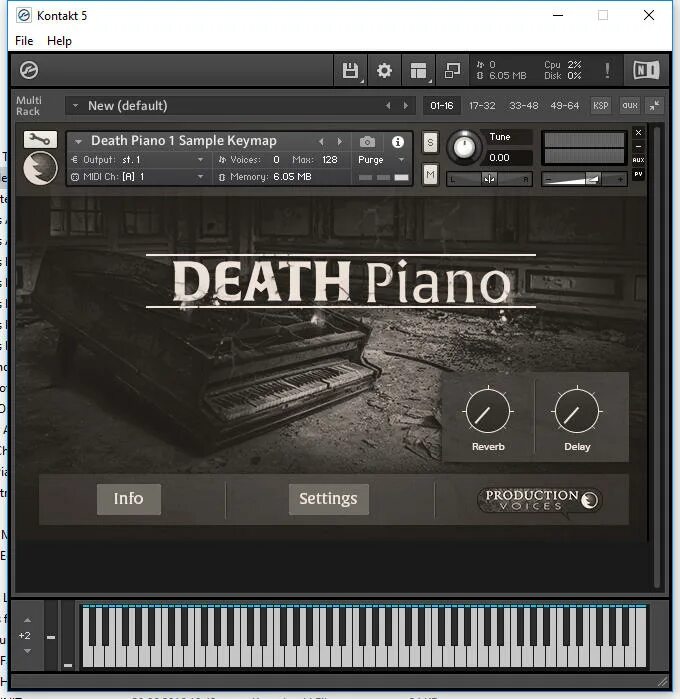Shift keyboard octave down with arrow
The width and height of the screenshot is (680, 699).
point(28,651)
